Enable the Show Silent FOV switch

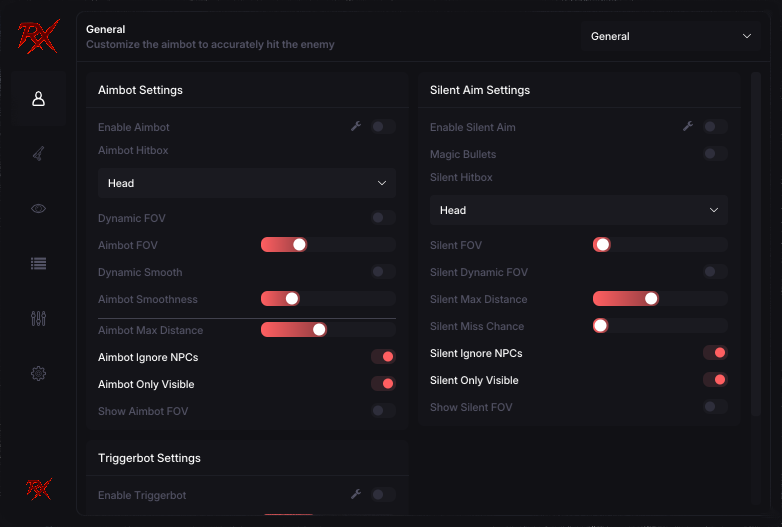pos(715,406)
